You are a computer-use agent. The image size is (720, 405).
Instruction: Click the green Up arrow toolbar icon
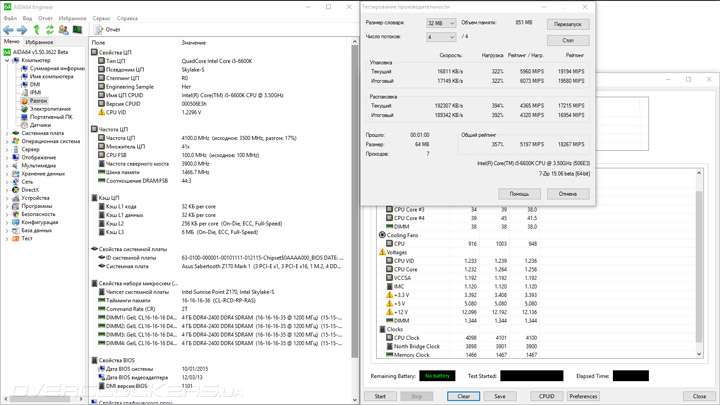(x=37, y=30)
